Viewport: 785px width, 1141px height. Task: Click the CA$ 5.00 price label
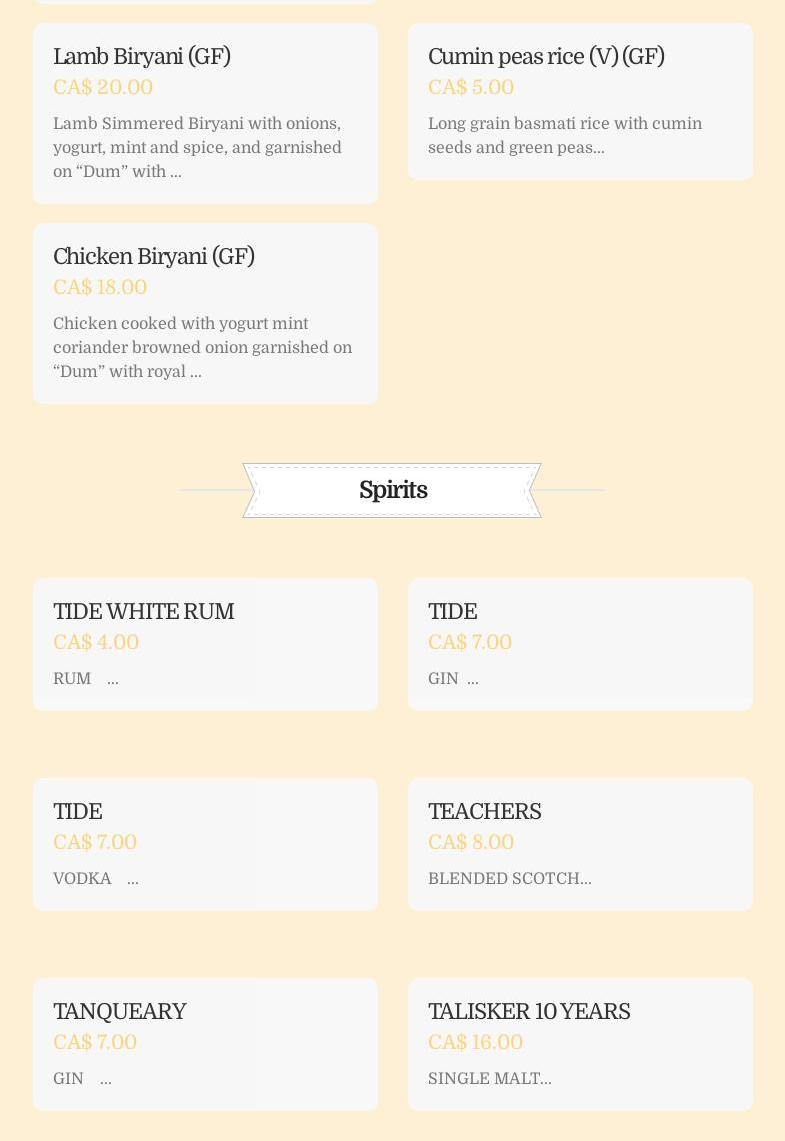click(x=471, y=88)
